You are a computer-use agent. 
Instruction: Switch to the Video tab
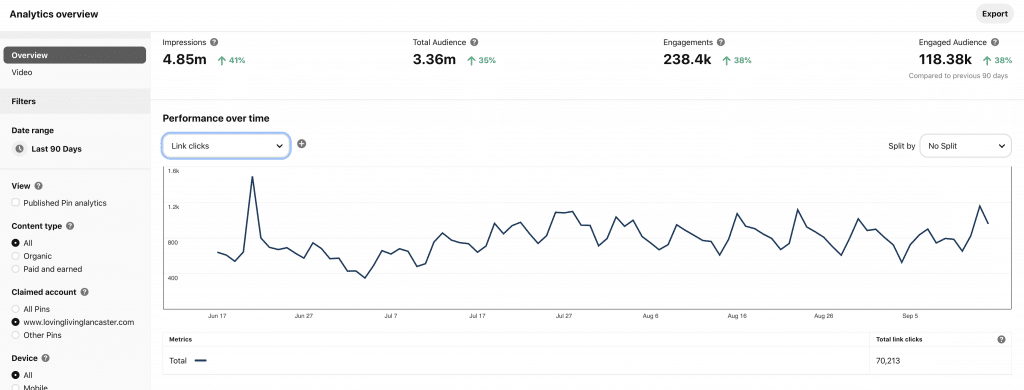22,73
